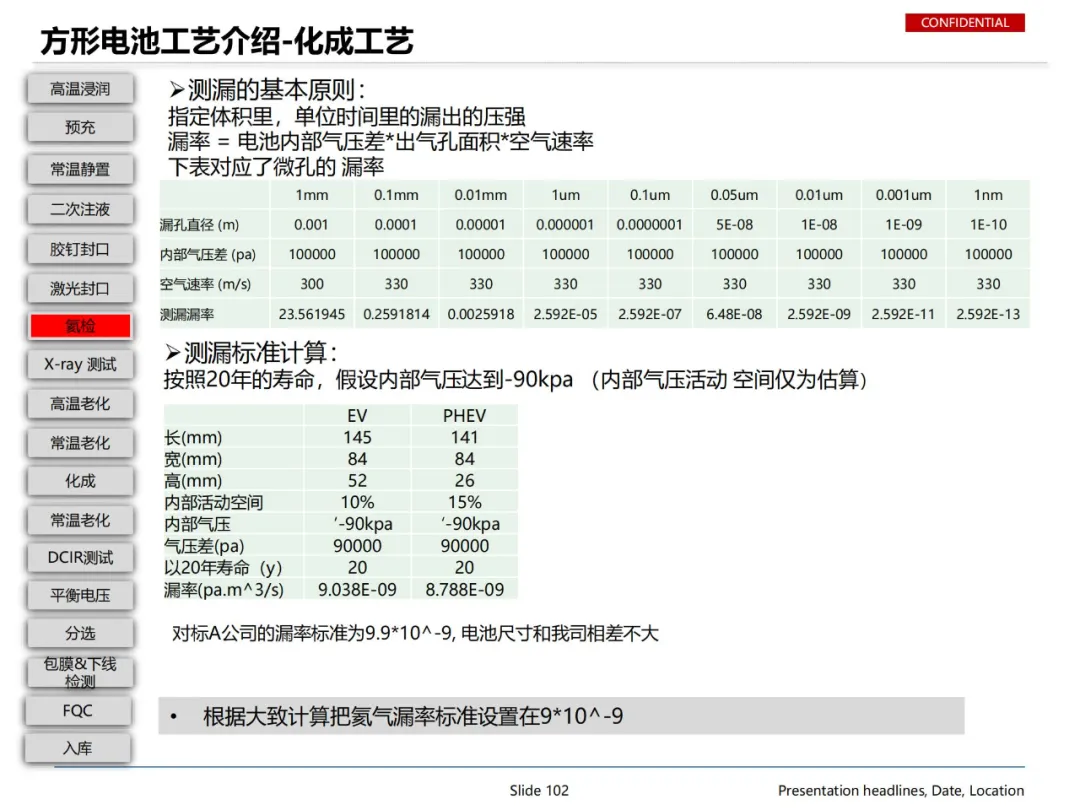Screen dimensions: 1080x810
Task: Select the 入库 final step button
Action: click(x=77, y=749)
